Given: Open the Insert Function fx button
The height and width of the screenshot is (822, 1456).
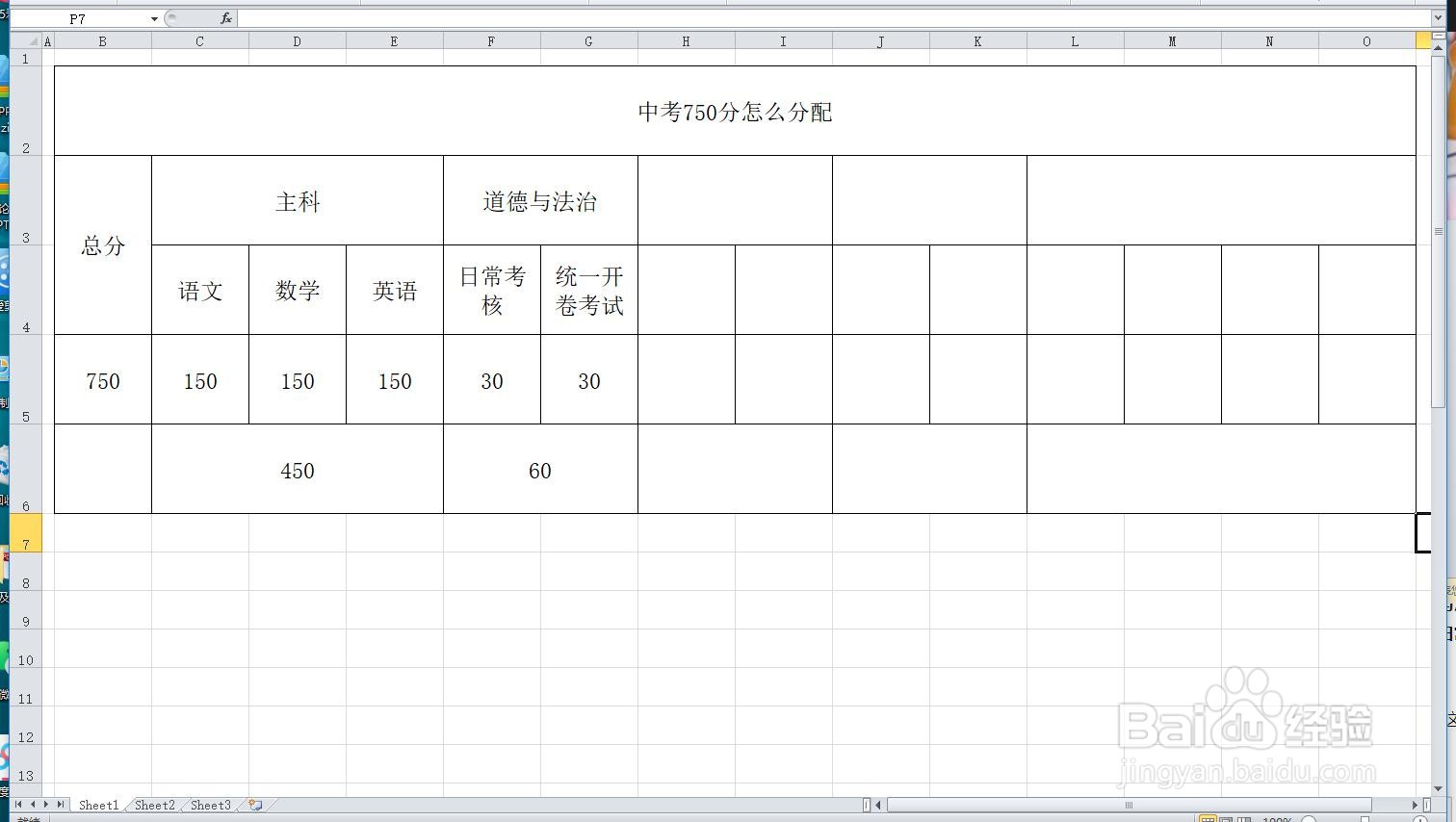Looking at the screenshot, I should coord(226,18).
